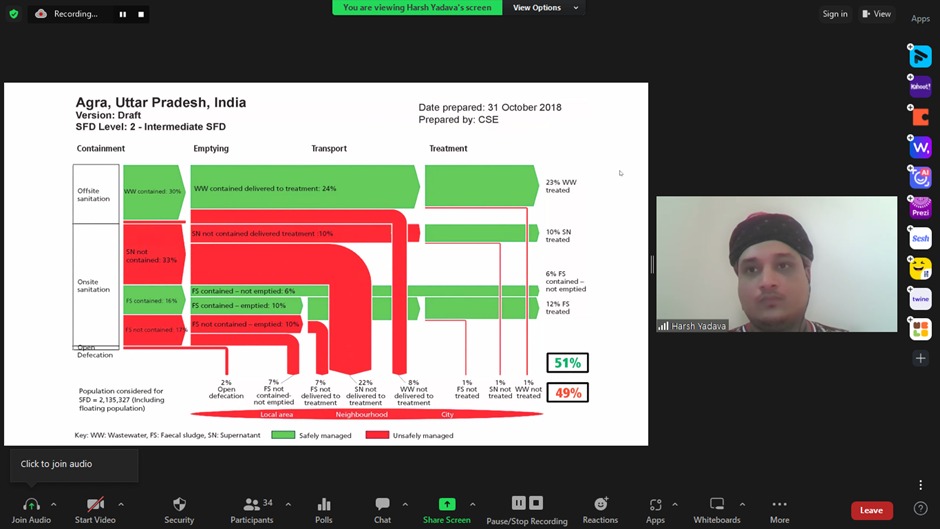Click the Neighbourhood label on red ellipse
This screenshot has width=940, height=529.
361,414
